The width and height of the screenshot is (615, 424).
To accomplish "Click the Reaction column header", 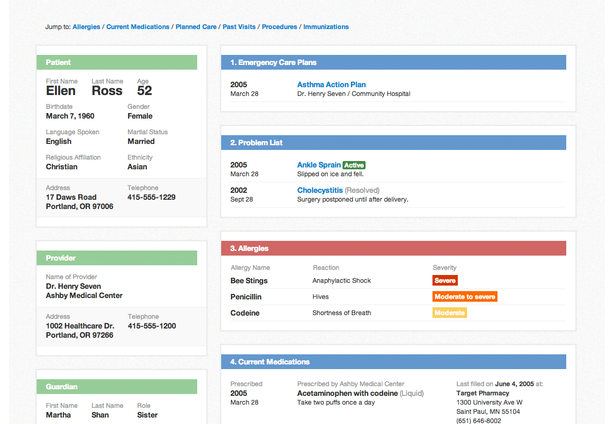I will [326, 268].
